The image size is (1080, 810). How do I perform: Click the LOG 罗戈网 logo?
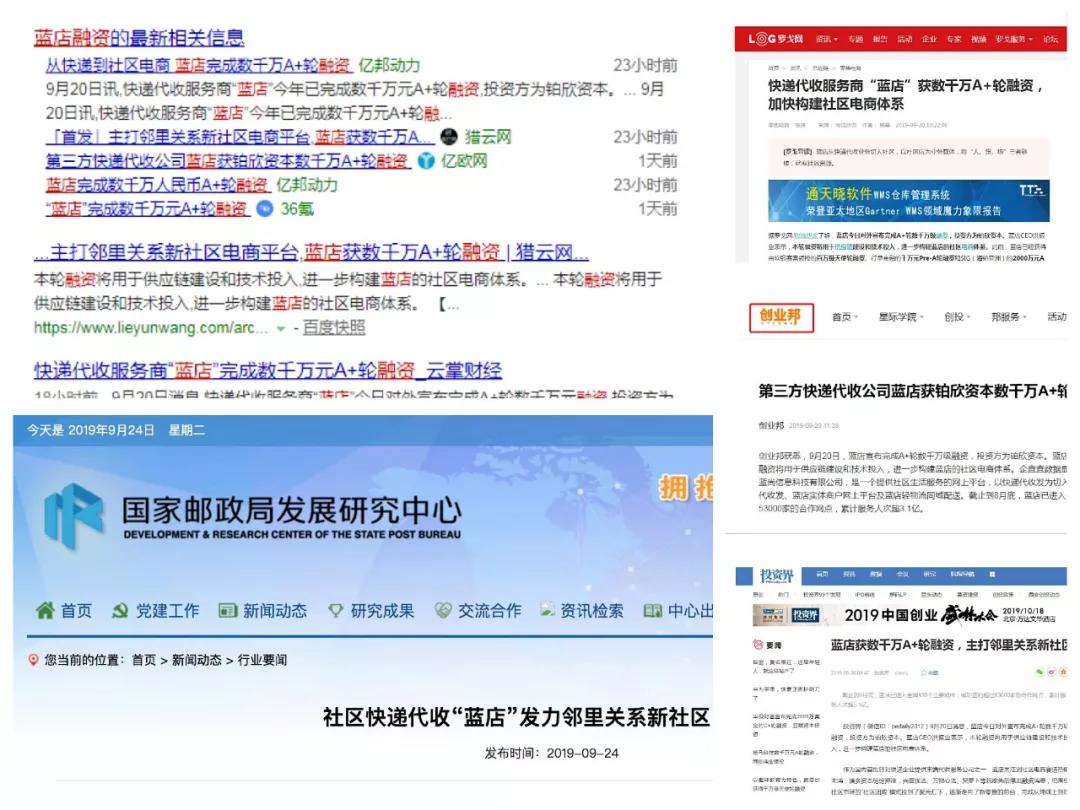tap(776, 39)
